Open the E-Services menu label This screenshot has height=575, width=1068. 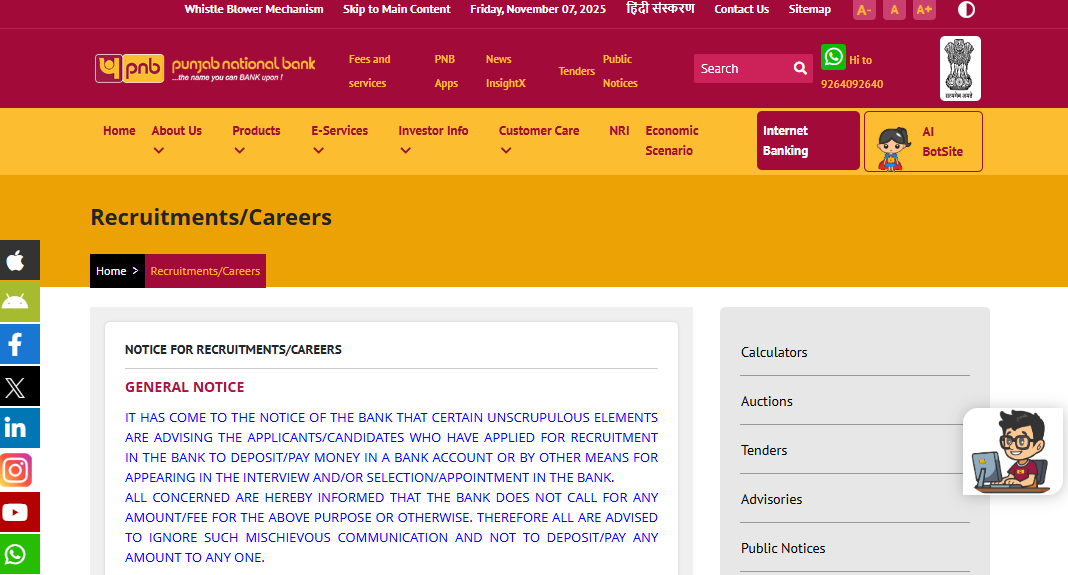tap(339, 130)
